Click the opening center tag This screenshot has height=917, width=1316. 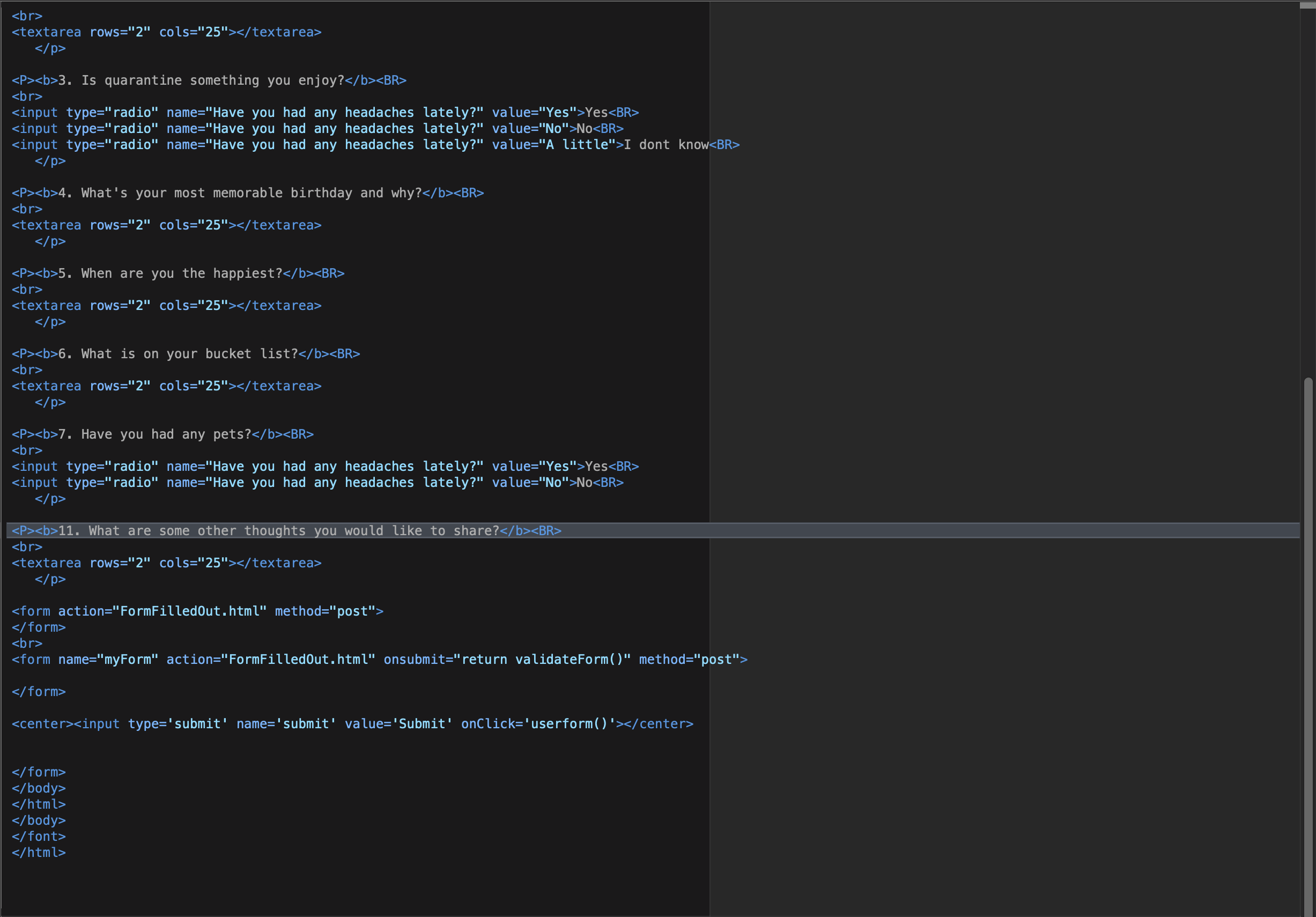[x=42, y=724]
